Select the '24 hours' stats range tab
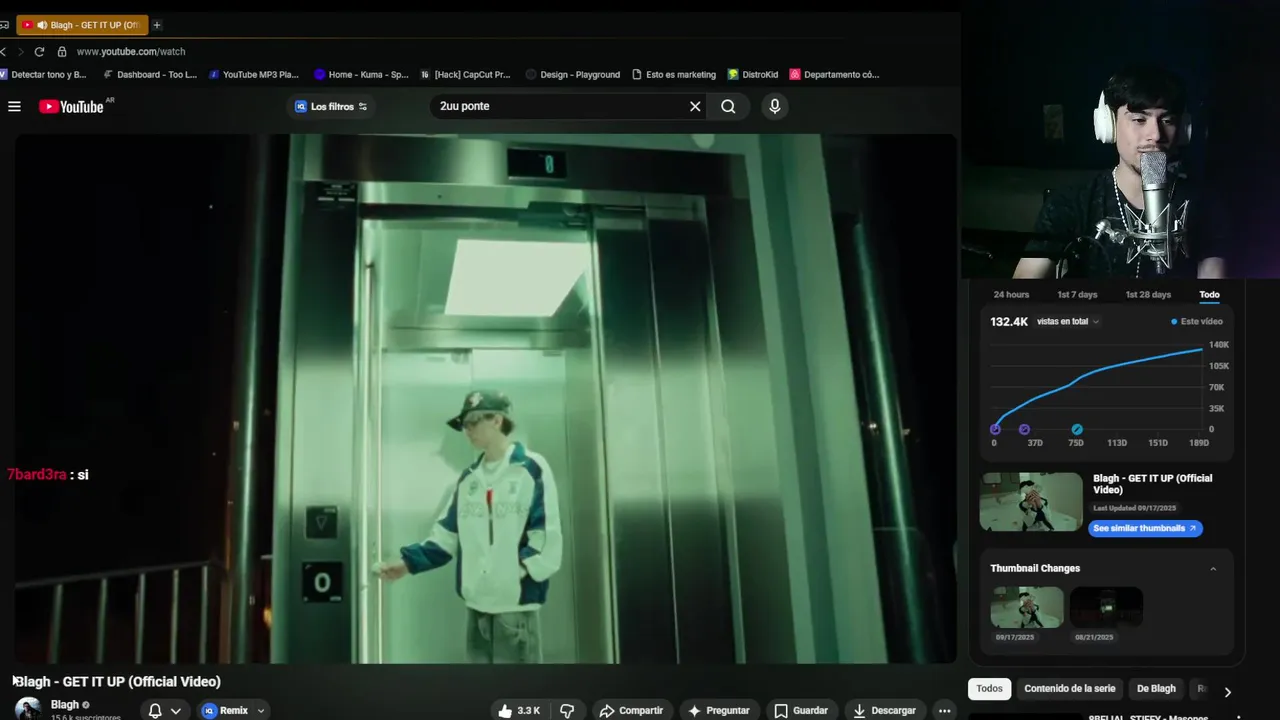The image size is (1280, 720). point(1011,295)
